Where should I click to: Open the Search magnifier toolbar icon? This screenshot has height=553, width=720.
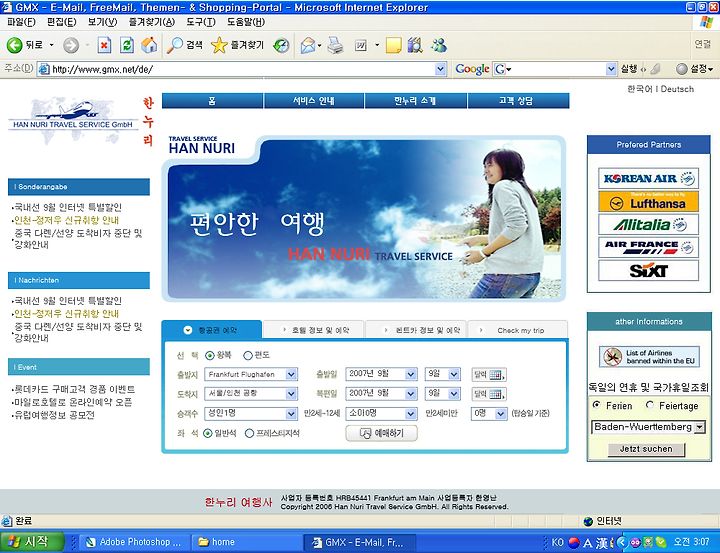pyautogui.click(x=174, y=45)
